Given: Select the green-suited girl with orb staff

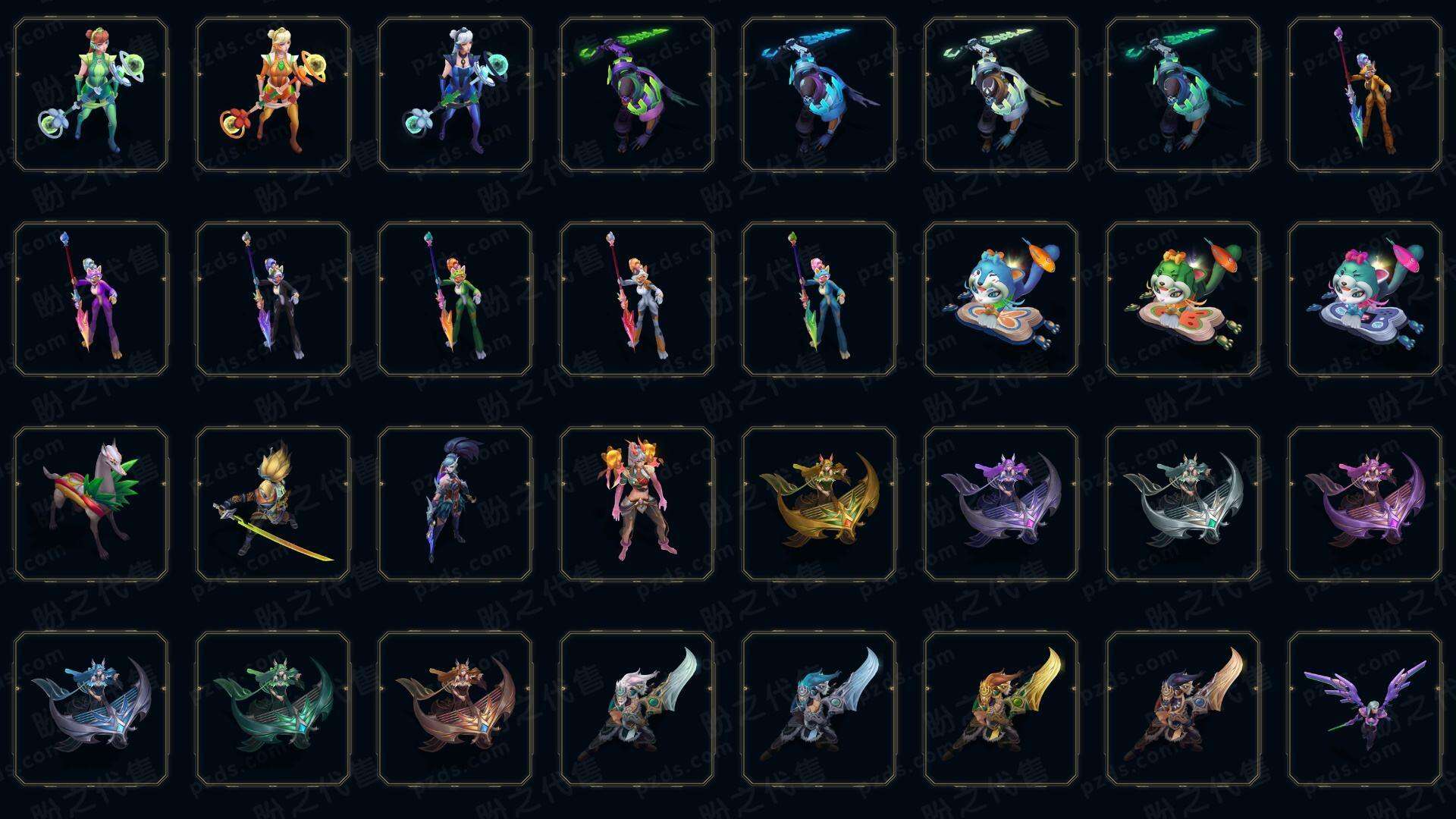Looking at the screenshot, I should tap(91, 95).
